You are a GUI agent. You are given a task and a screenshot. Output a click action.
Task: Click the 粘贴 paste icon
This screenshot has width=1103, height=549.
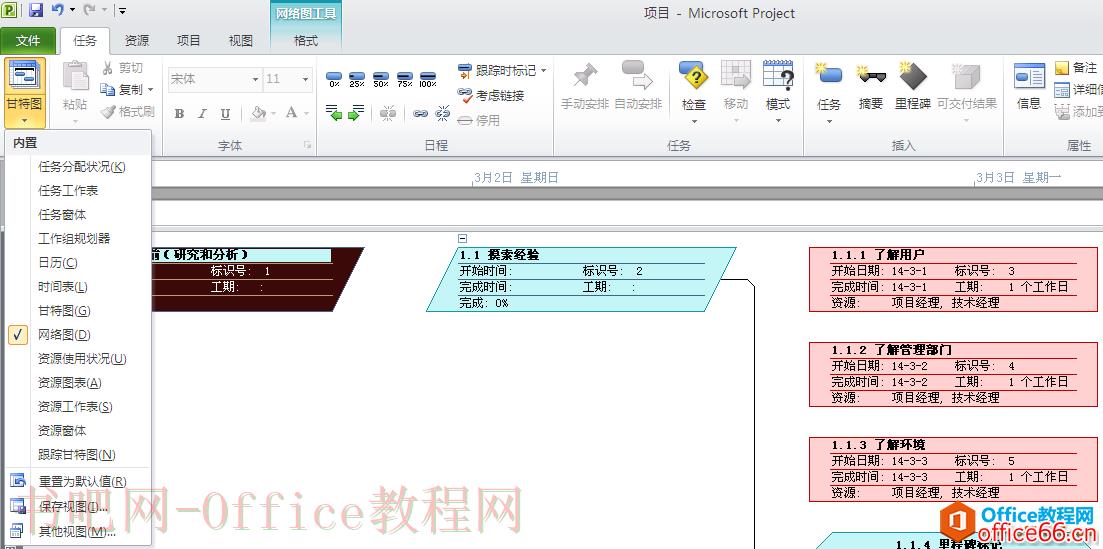coord(75,77)
